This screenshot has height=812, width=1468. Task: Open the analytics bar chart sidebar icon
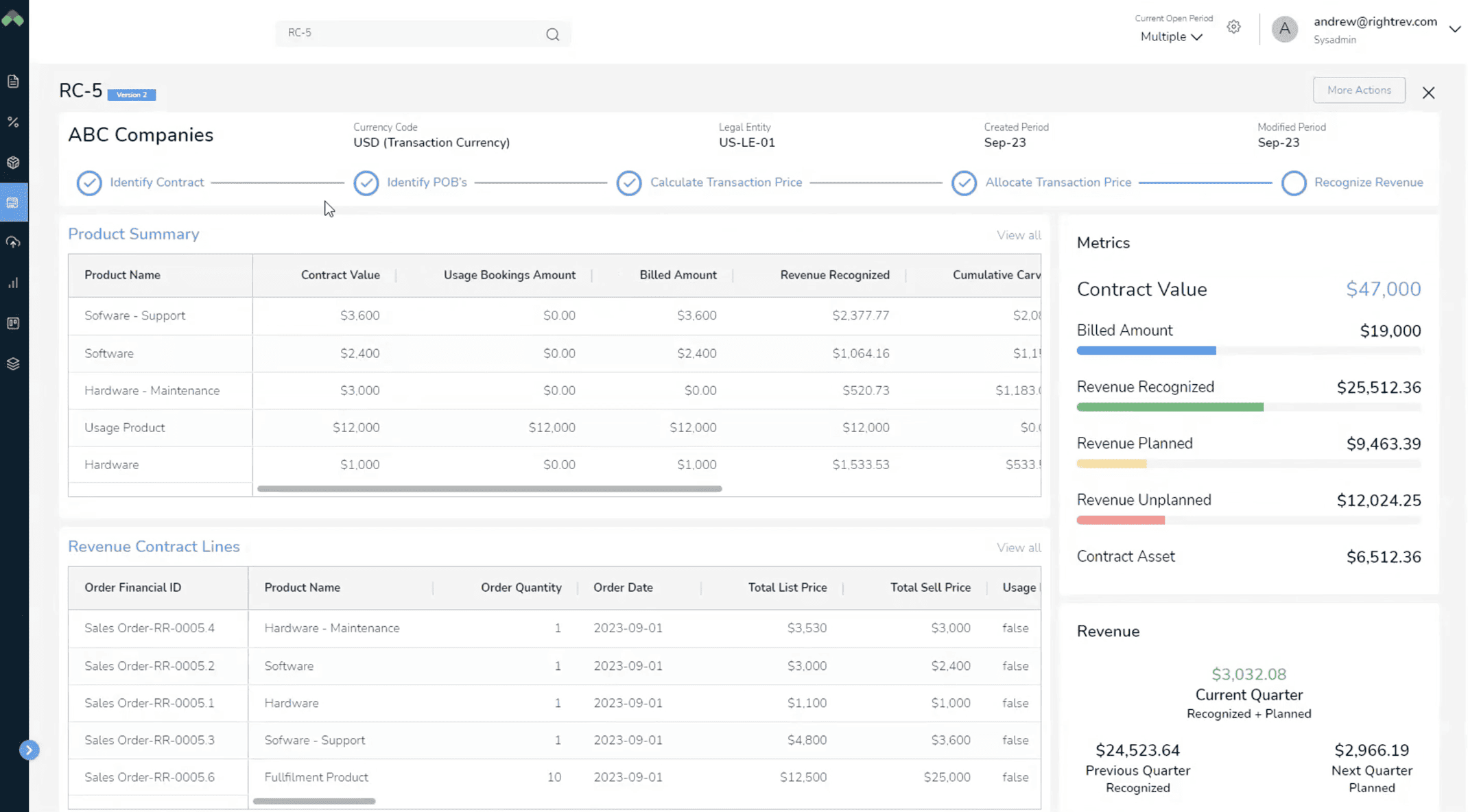pyautogui.click(x=14, y=283)
